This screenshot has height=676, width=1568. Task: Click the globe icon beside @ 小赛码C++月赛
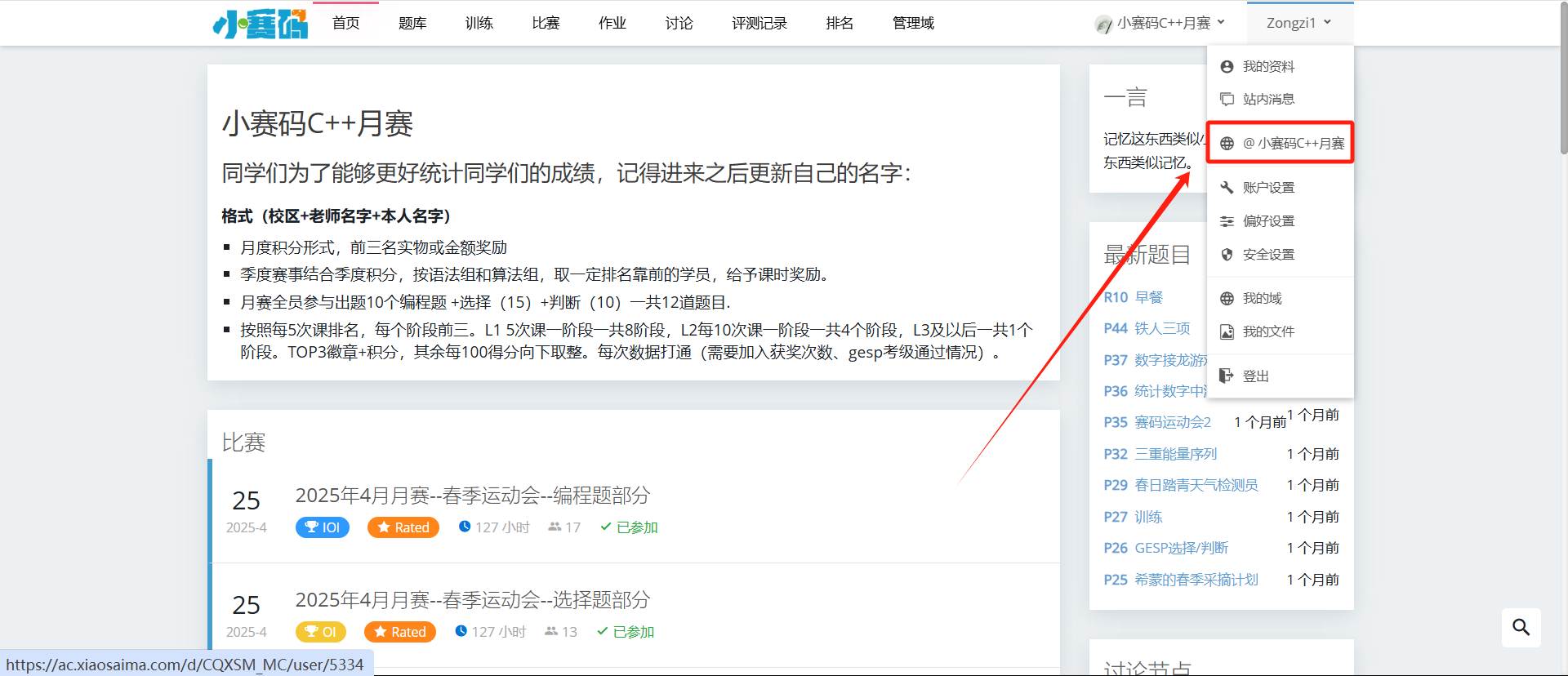click(x=1227, y=143)
